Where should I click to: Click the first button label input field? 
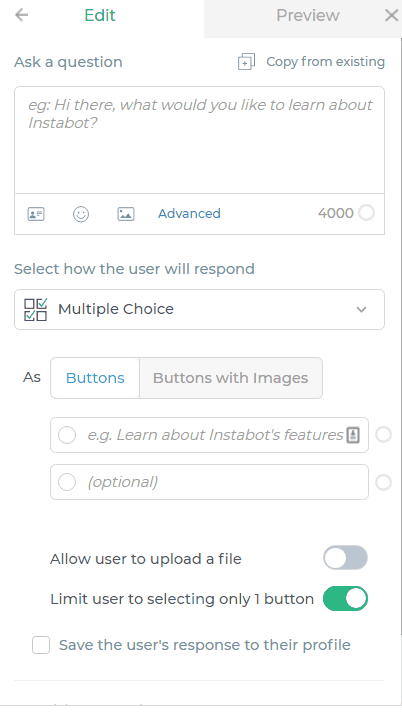point(209,435)
